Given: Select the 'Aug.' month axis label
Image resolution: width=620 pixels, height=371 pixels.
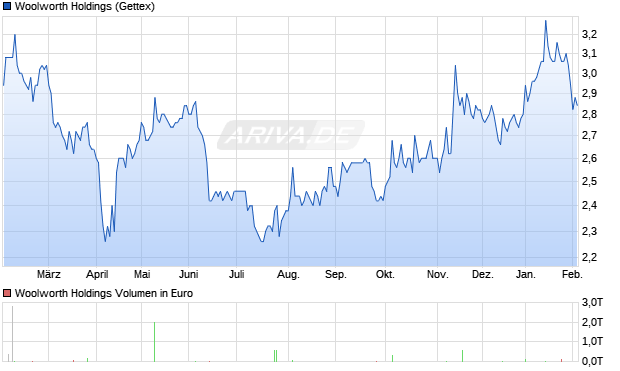Looking at the screenshot, I should click(x=288, y=274).
